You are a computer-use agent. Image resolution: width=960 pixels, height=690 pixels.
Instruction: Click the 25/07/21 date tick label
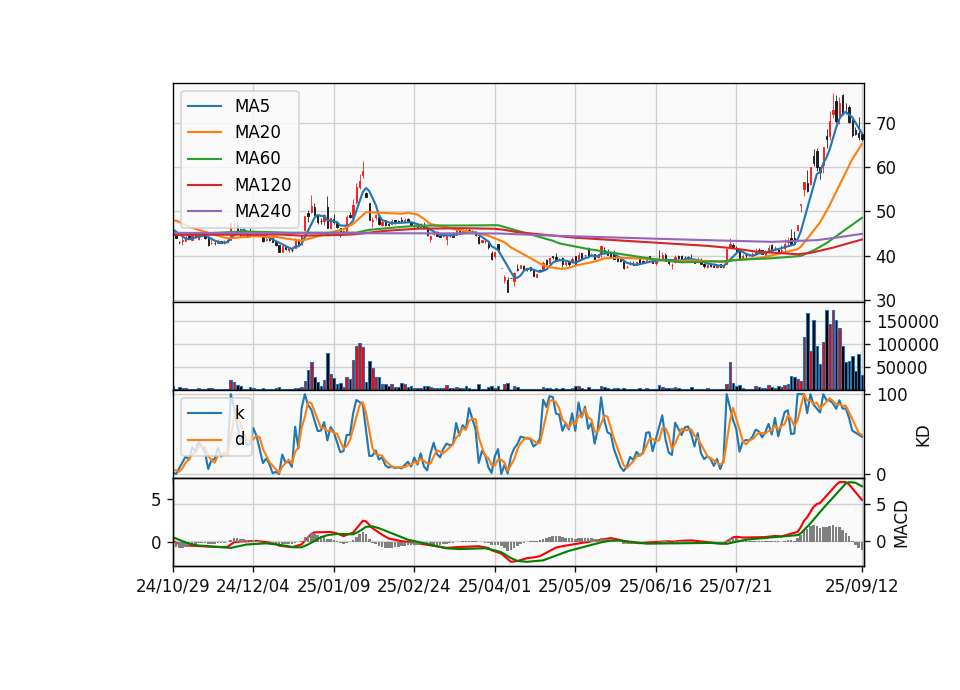coord(736,587)
